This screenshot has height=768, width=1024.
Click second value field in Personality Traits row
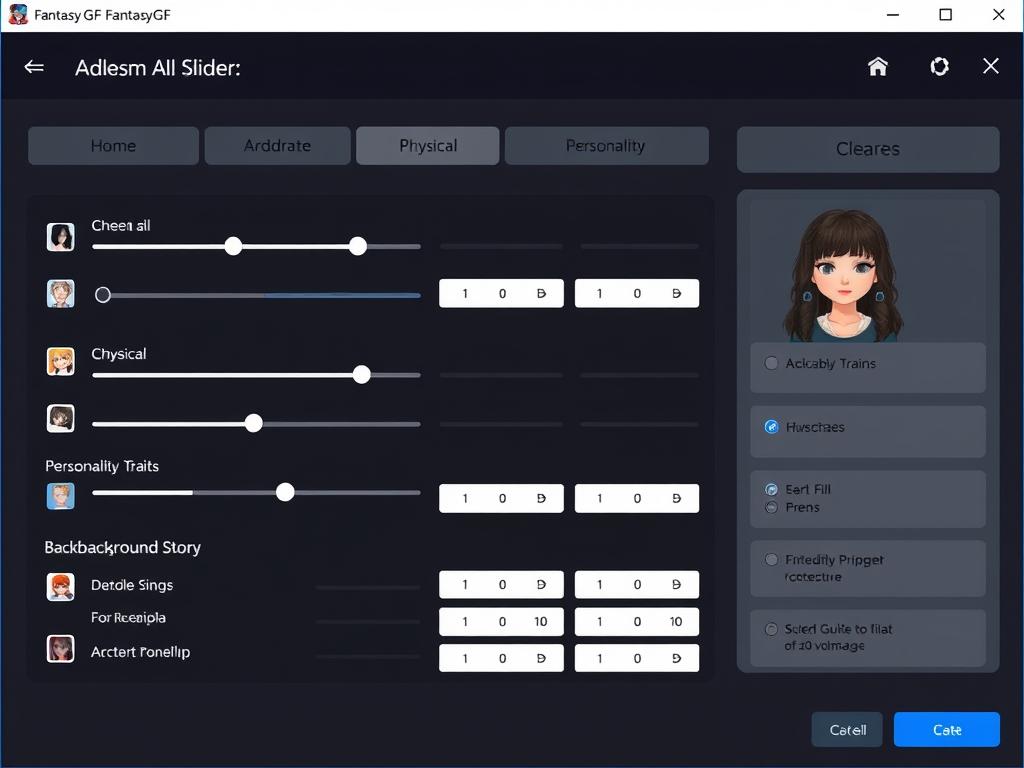(637, 498)
